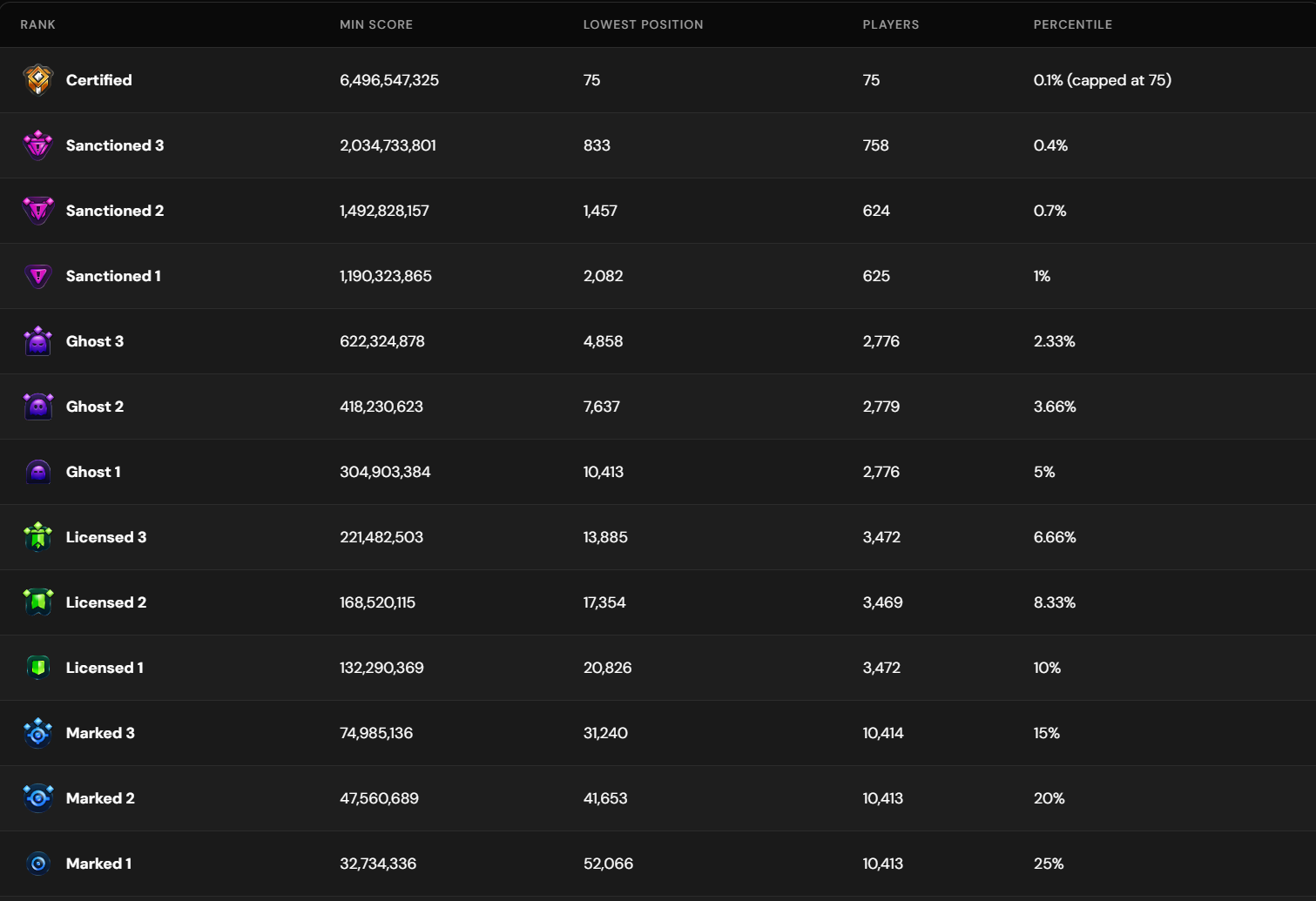Select the Ghost 2 rank name

tap(95, 407)
